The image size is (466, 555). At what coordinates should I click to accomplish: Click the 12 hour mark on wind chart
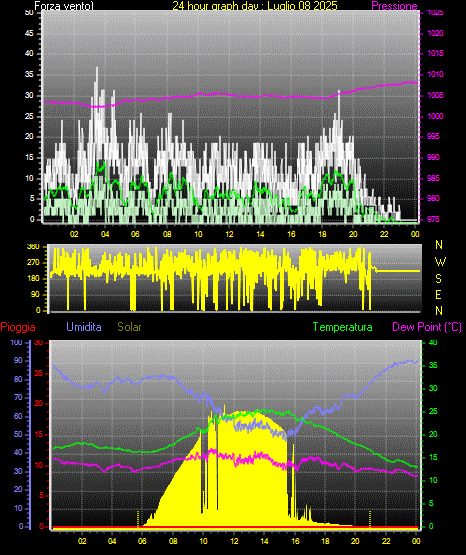tap(229, 234)
